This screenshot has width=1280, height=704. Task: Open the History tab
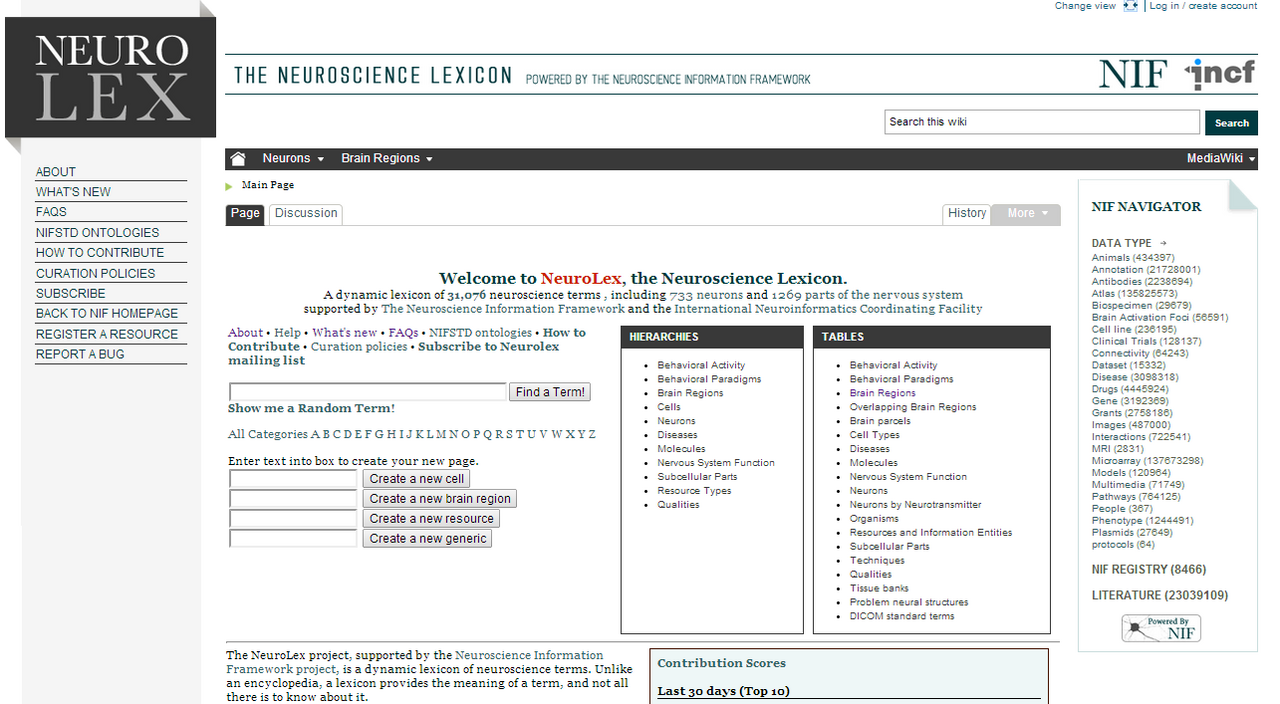pyautogui.click(x=967, y=213)
